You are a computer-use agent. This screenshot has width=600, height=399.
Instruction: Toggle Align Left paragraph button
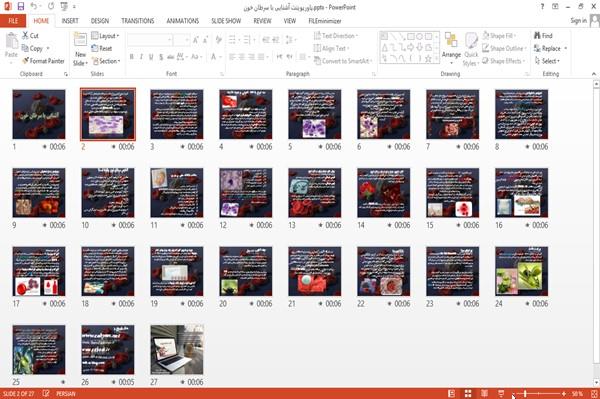point(232,57)
